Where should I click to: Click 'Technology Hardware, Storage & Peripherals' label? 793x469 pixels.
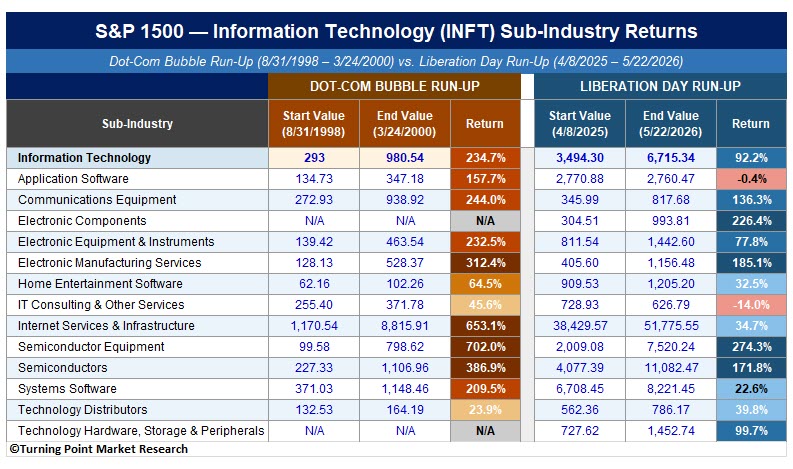coord(141,431)
